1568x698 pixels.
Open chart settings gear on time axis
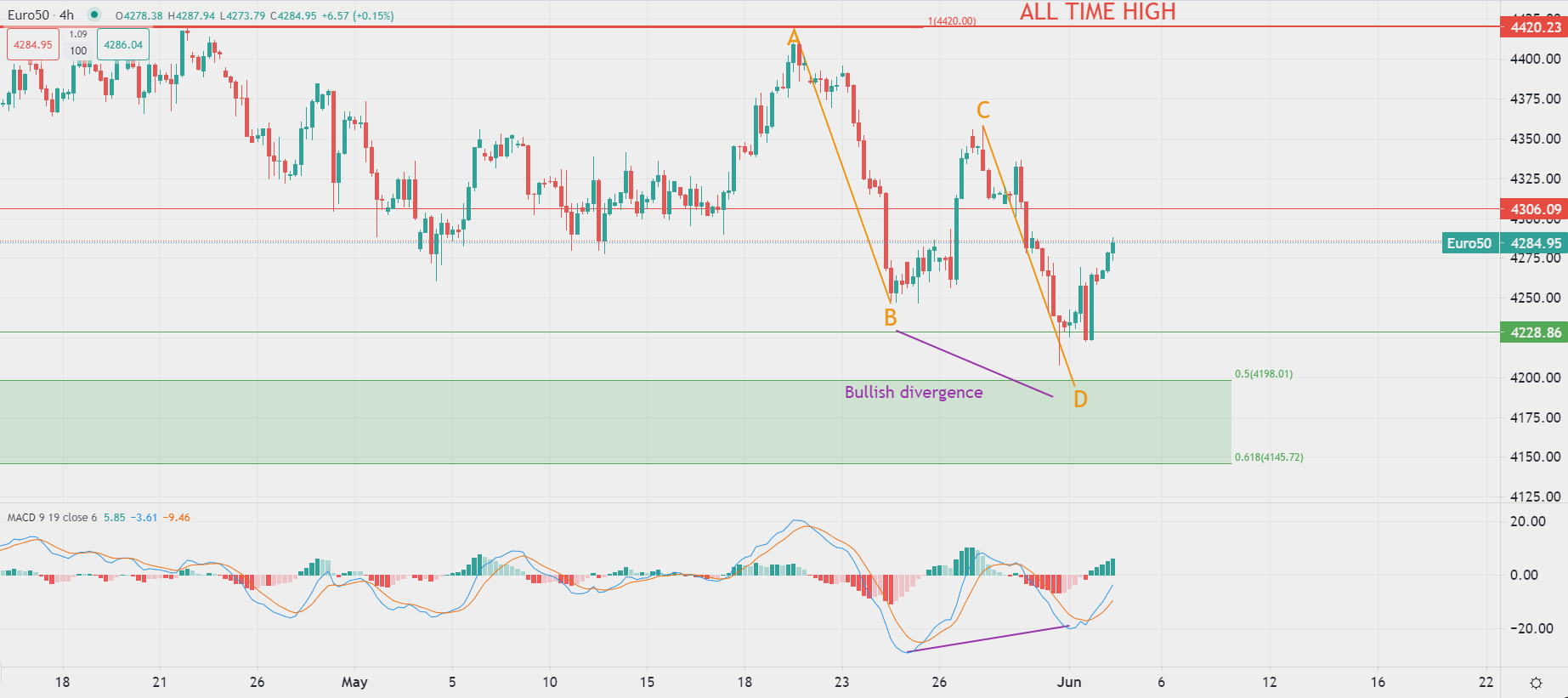(1536, 683)
